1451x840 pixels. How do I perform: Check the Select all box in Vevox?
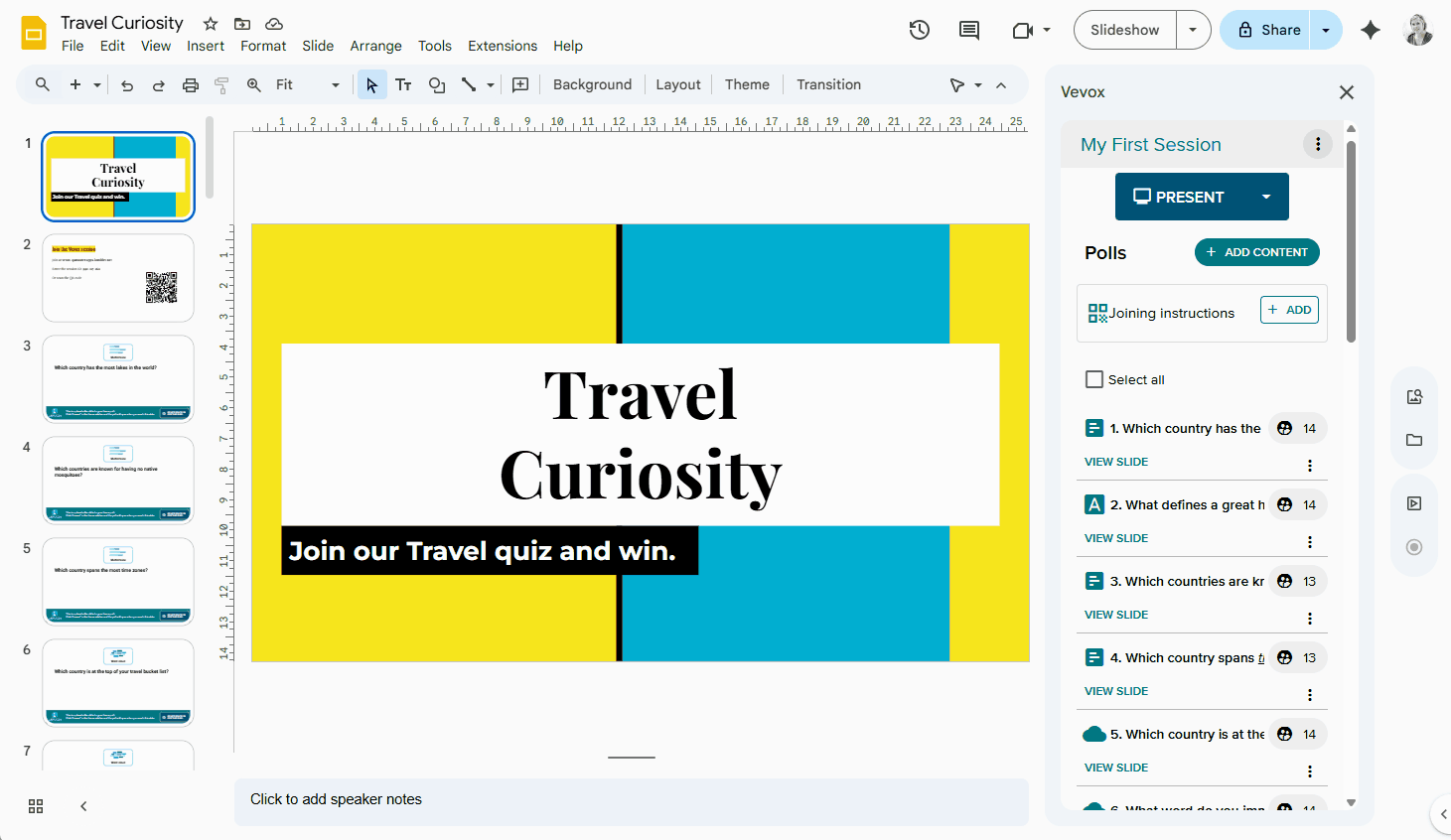[x=1094, y=378]
